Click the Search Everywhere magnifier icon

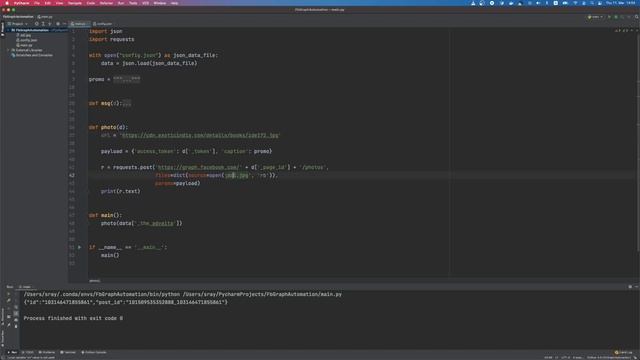[636, 17]
